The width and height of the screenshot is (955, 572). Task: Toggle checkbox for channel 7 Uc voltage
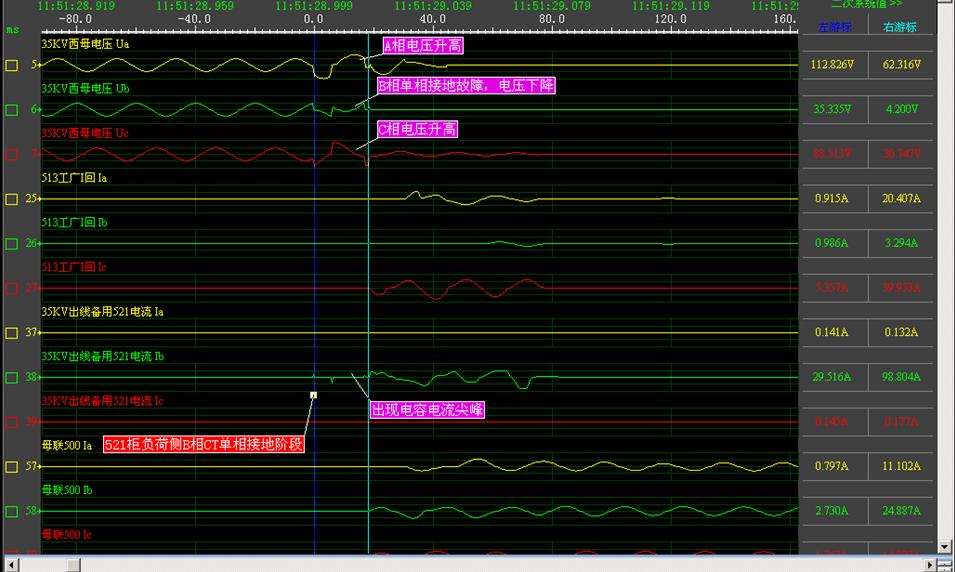[x=11, y=154]
